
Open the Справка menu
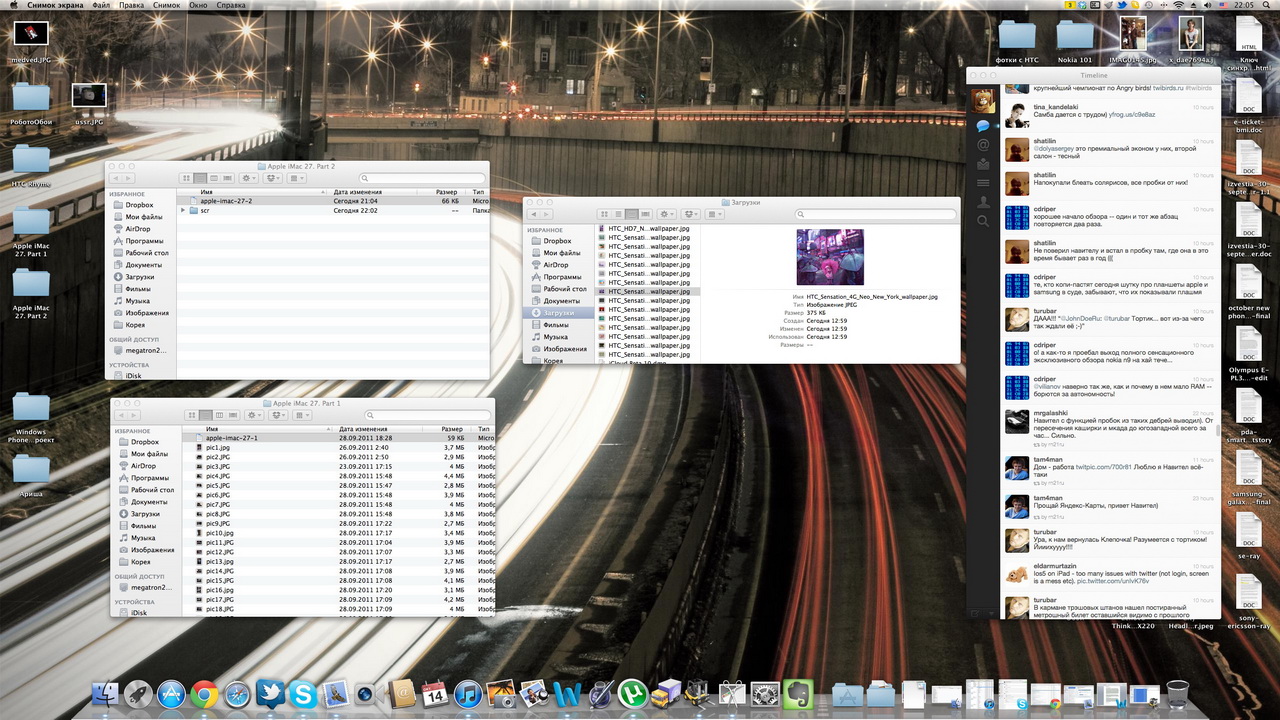231,5
